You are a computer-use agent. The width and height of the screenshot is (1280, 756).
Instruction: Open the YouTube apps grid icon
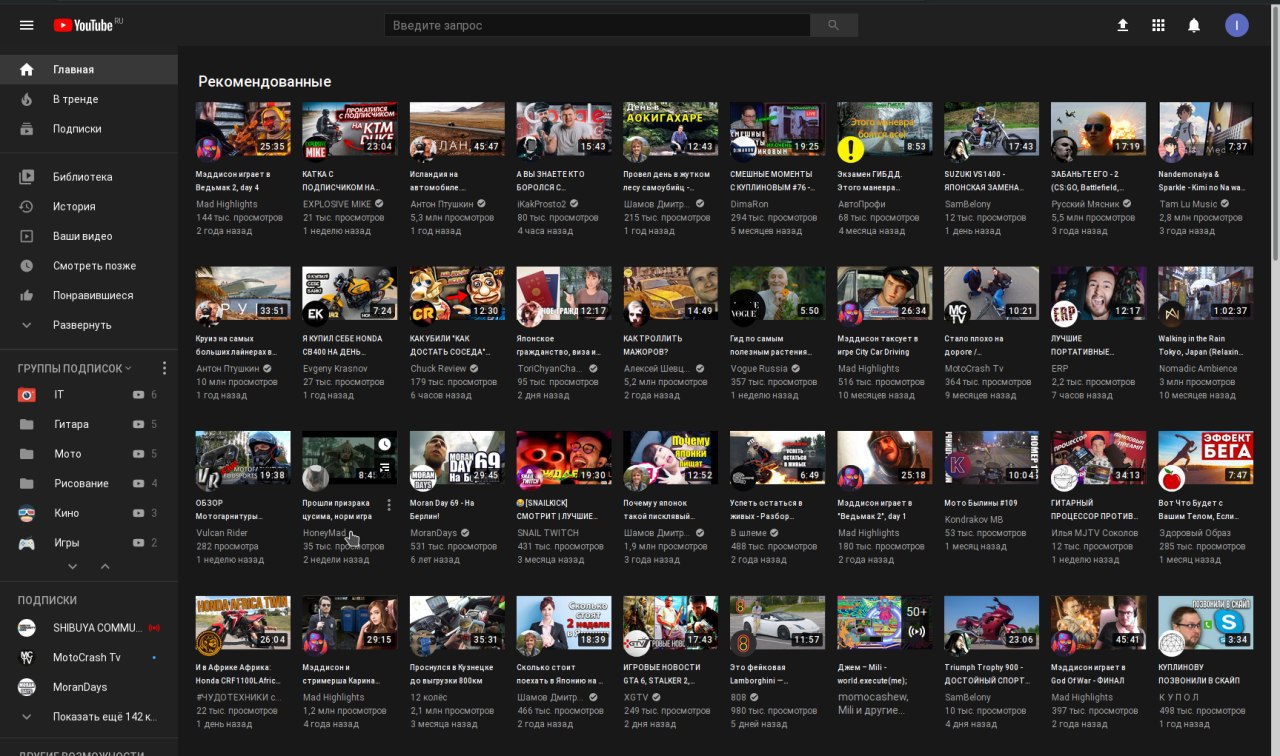coord(1159,25)
